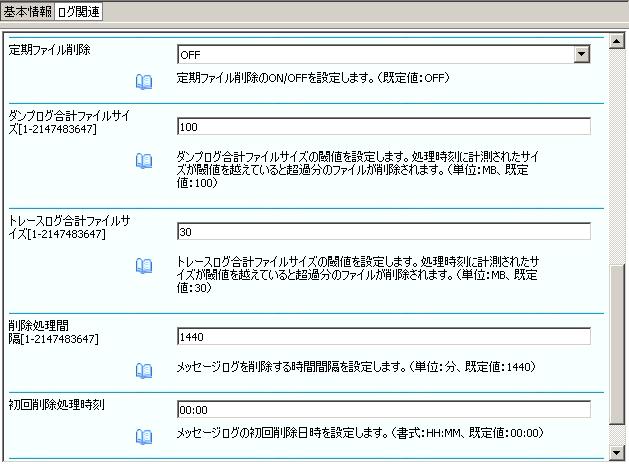This screenshot has width=629, height=464.
Task: Select the ログ関連 tab
Action: coord(79,12)
